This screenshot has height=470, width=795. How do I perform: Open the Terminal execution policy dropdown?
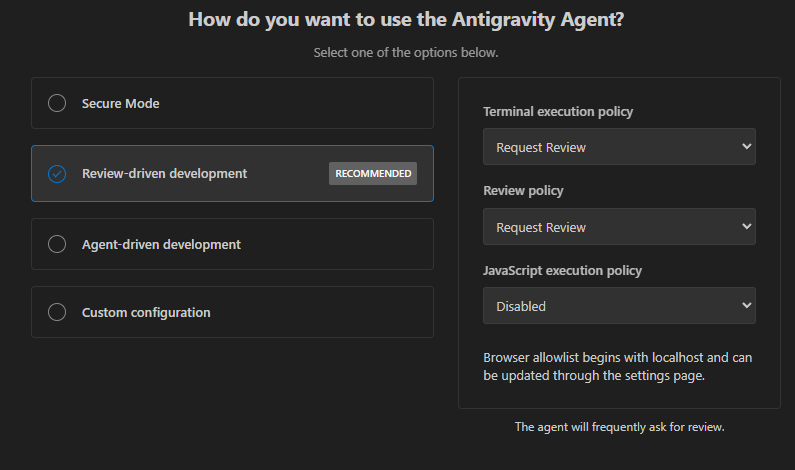(618, 147)
